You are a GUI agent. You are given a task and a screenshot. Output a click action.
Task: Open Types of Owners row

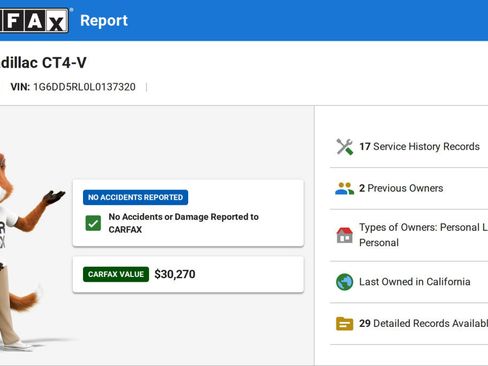coord(409,235)
